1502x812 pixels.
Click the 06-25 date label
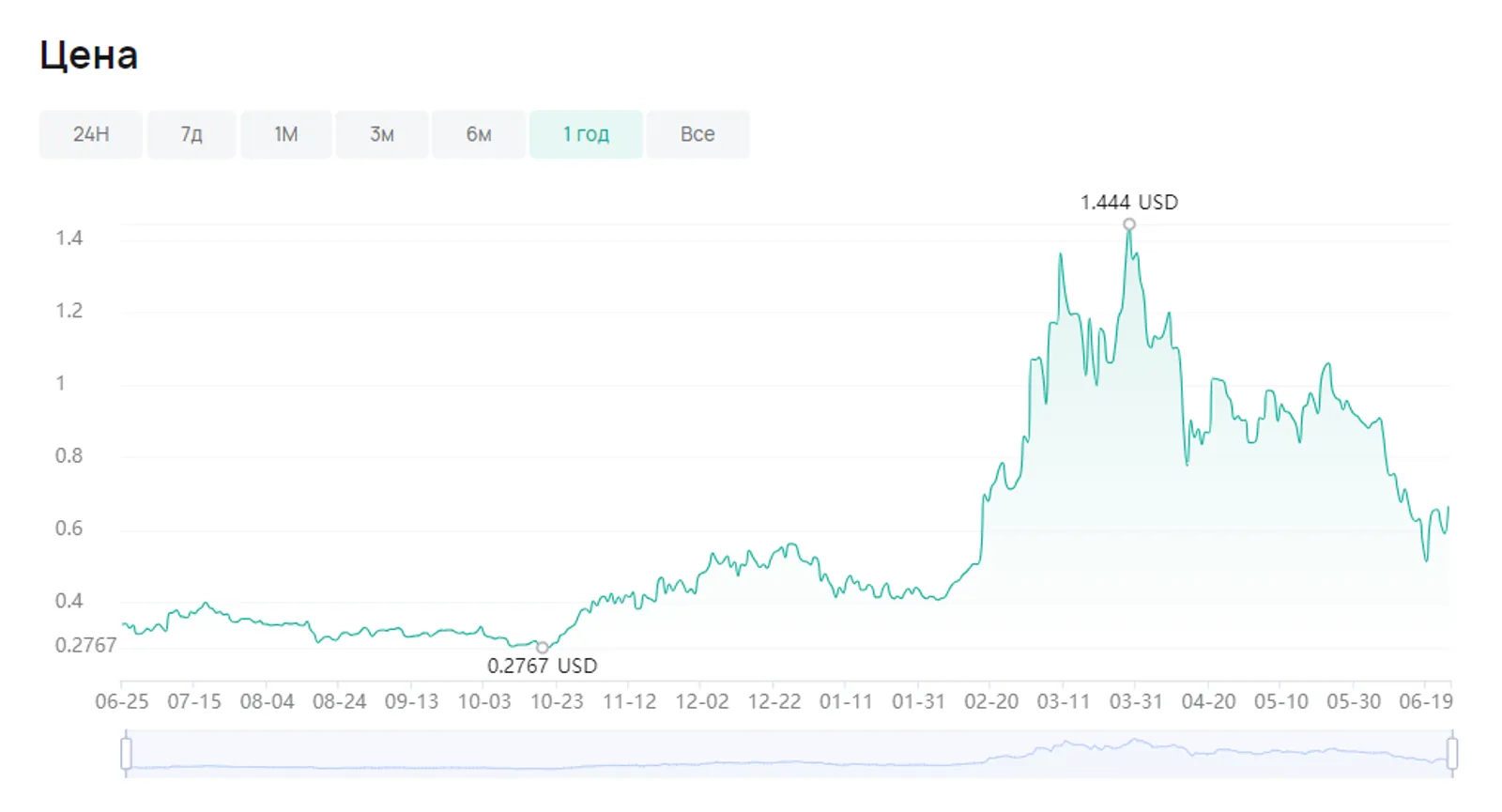click(122, 701)
